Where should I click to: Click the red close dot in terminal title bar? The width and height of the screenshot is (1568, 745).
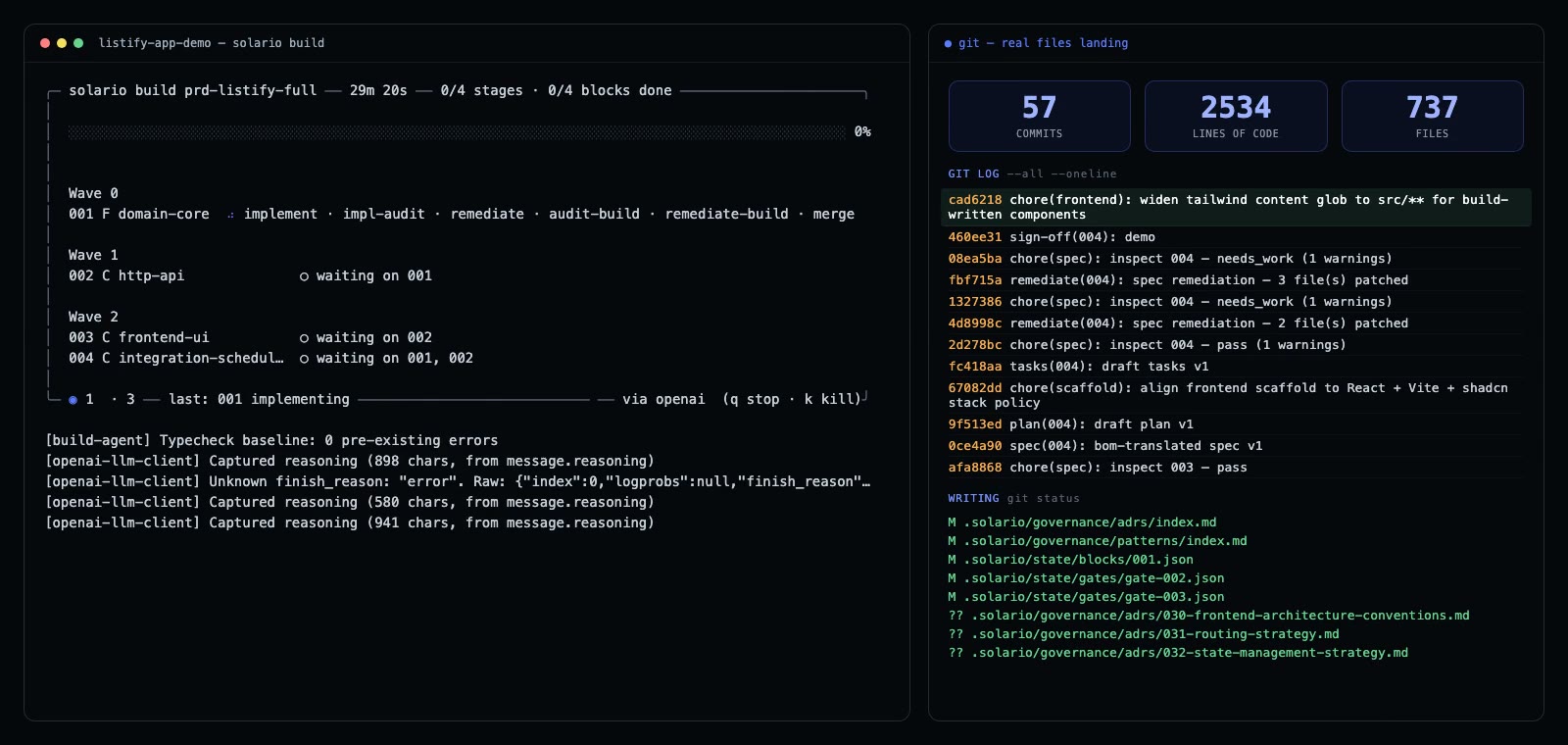(x=45, y=43)
